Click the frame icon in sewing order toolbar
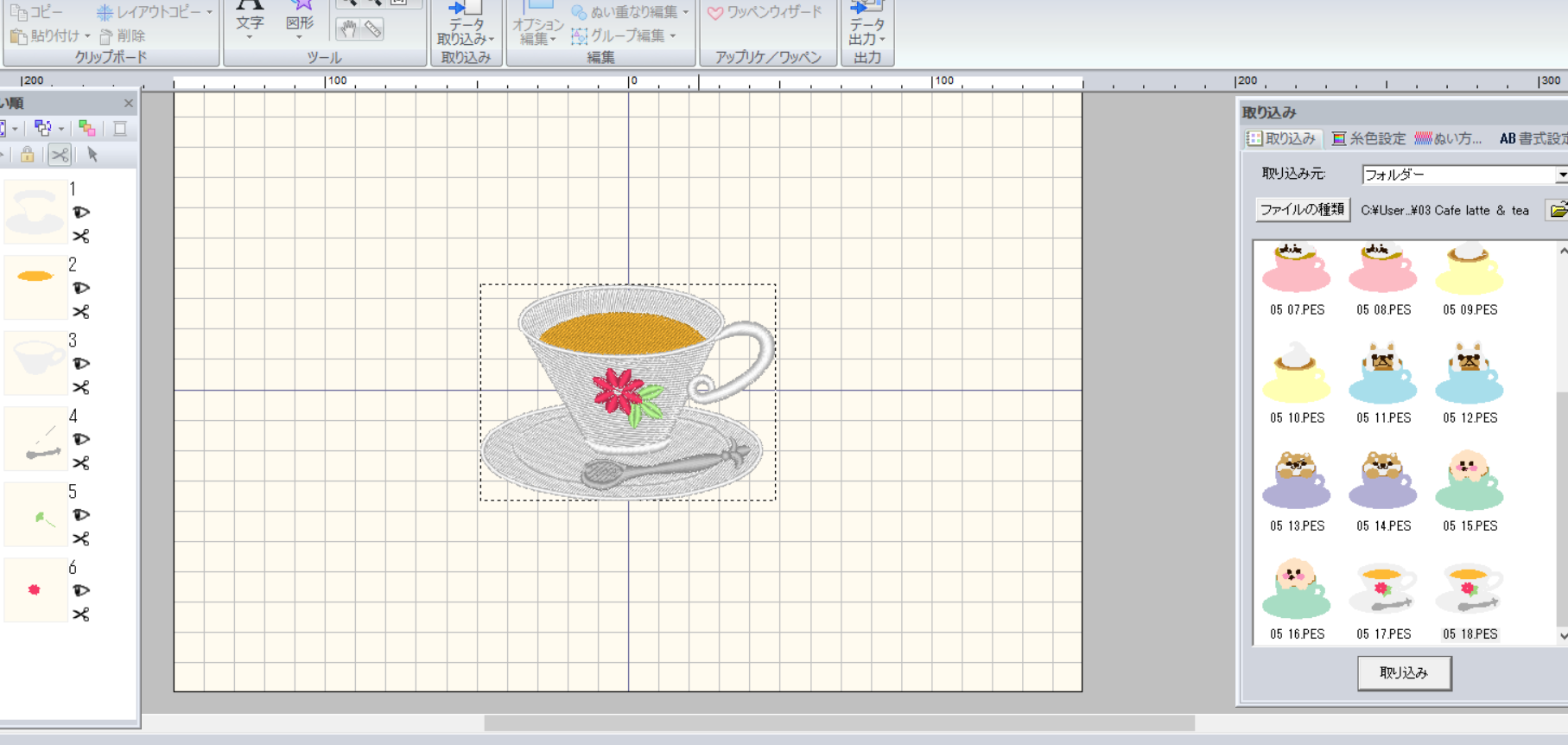This screenshot has width=1568, height=745. click(120, 129)
